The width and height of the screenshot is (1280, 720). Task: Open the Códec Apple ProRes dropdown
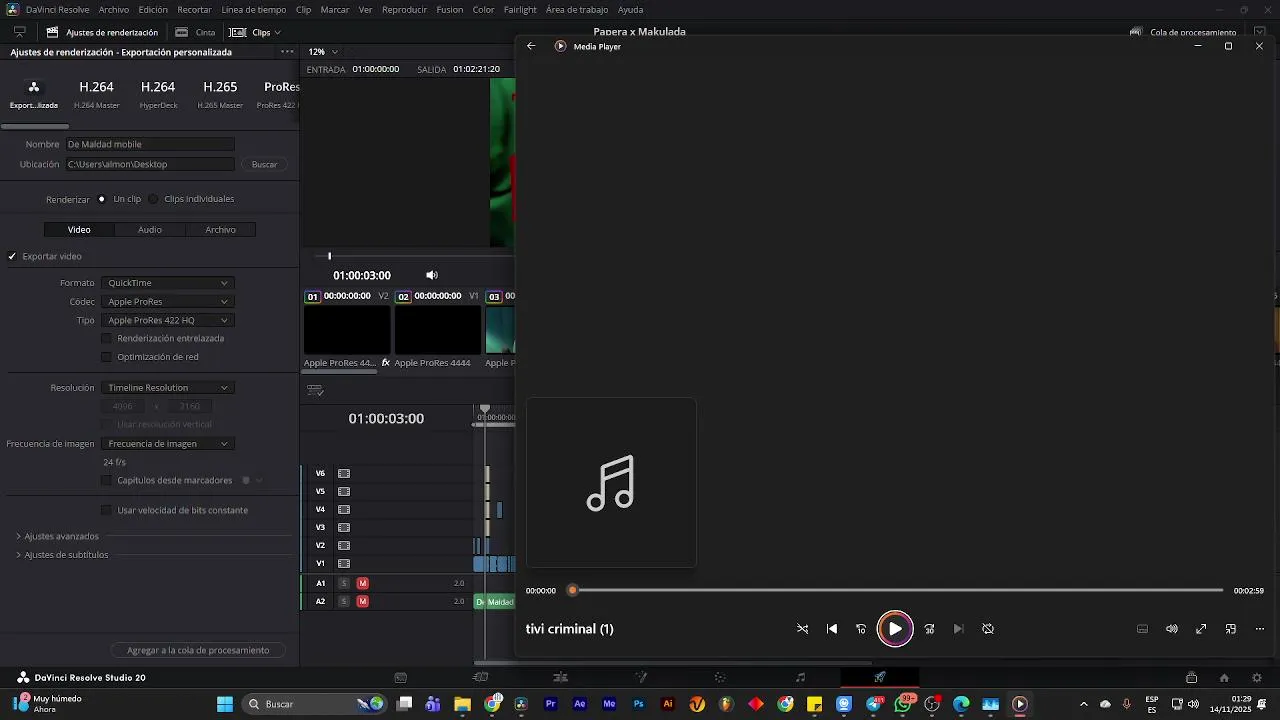coord(167,301)
